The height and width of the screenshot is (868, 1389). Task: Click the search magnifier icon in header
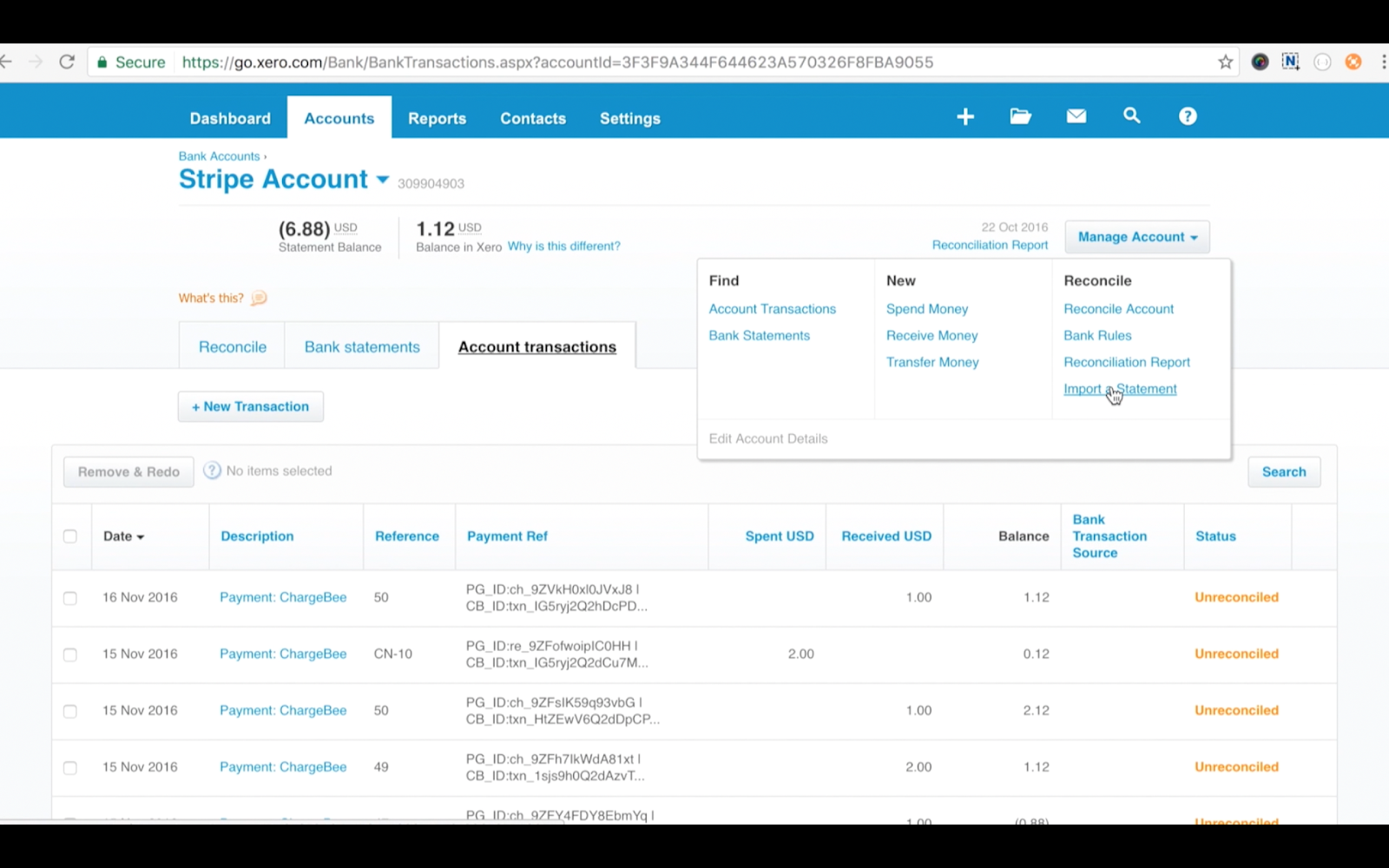point(1131,116)
